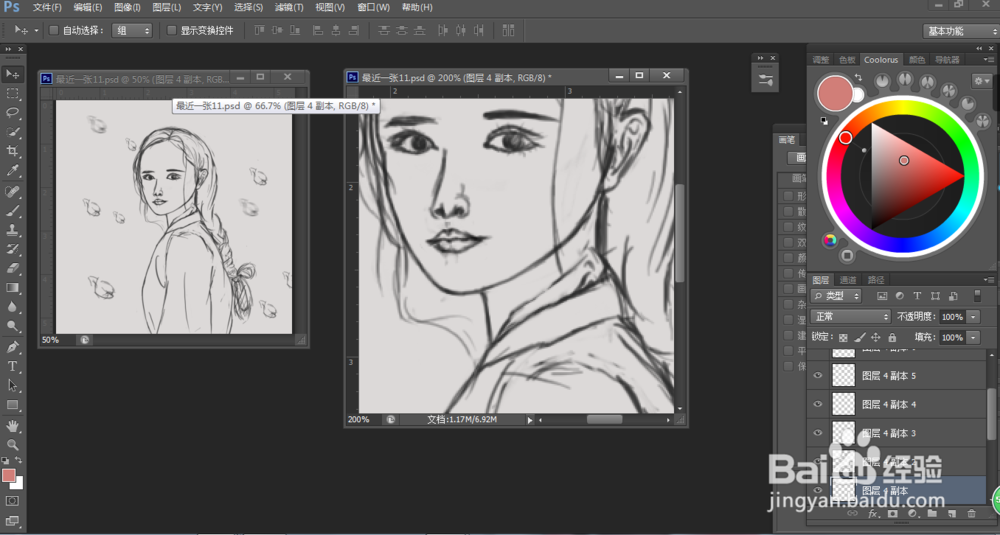Enable show transform controls checkbox
The image size is (1000, 535).
tap(171, 30)
